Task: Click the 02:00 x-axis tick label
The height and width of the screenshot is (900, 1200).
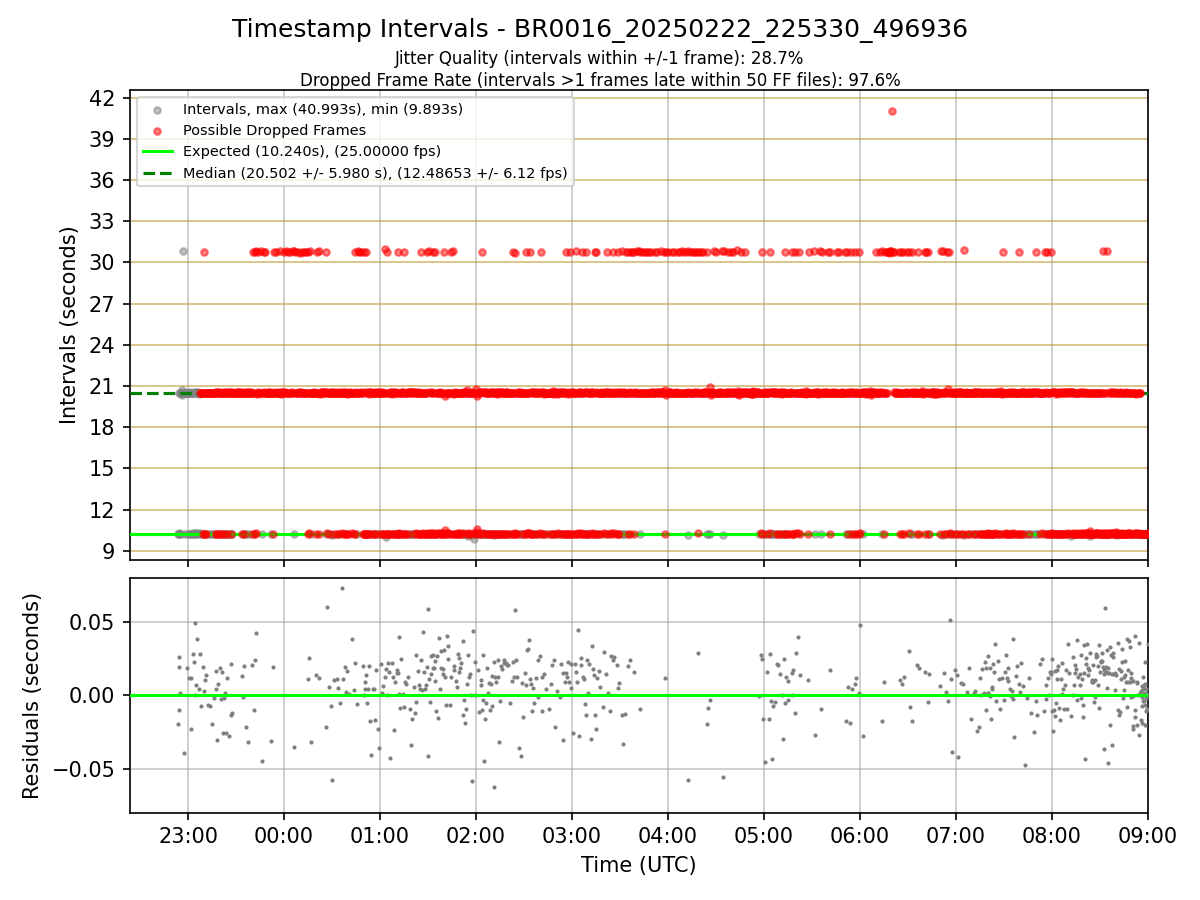Action: tap(476, 834)
